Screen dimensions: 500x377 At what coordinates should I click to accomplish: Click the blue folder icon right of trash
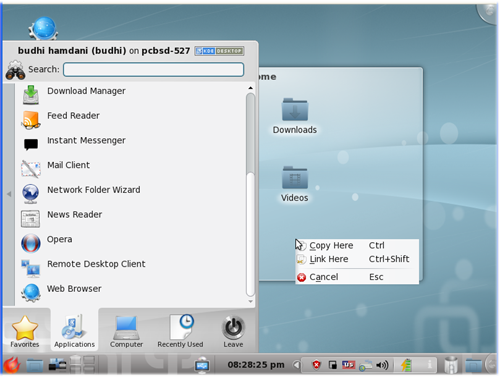[474, 366]
